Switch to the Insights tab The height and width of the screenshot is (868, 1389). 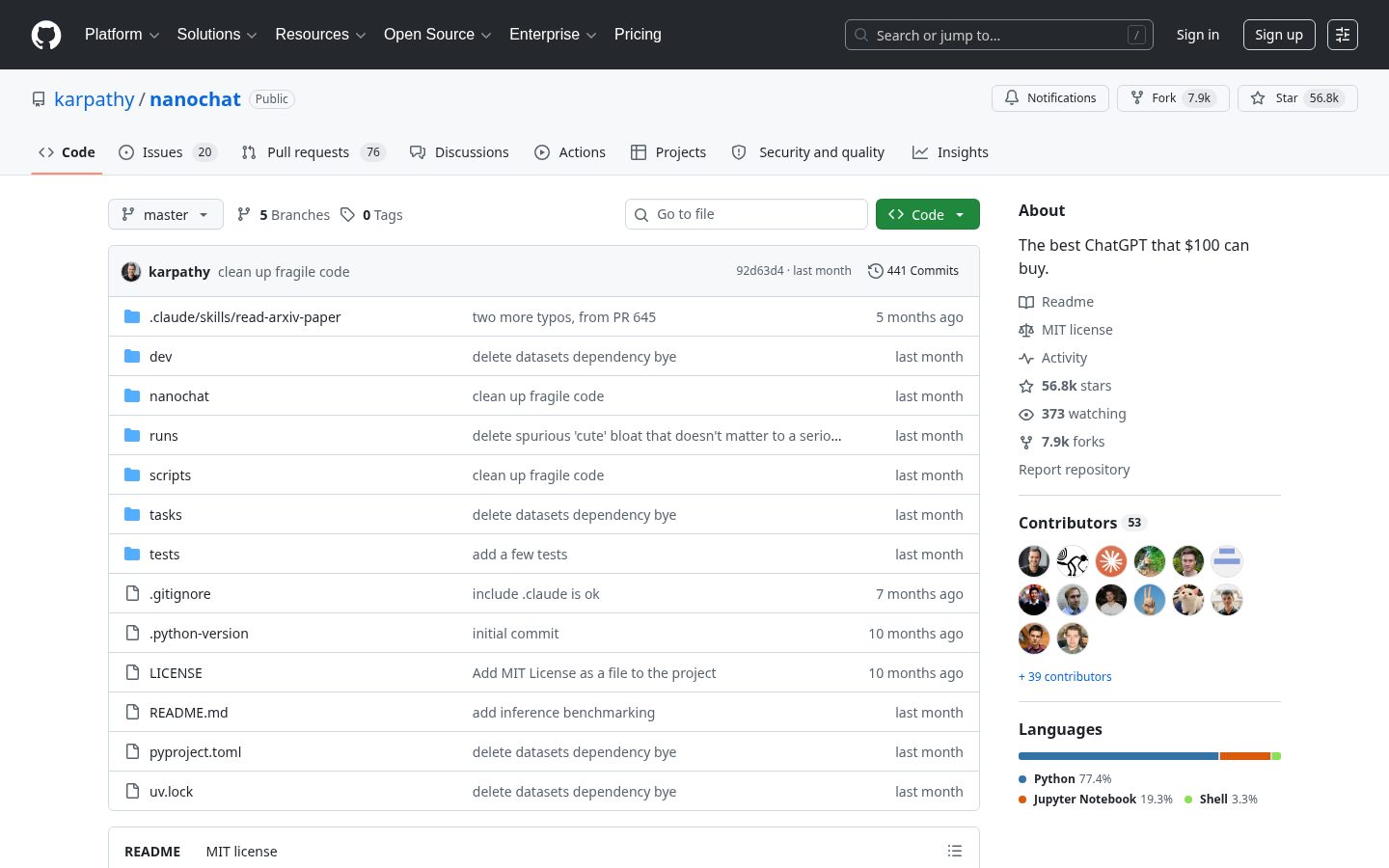tap(950, 152)
